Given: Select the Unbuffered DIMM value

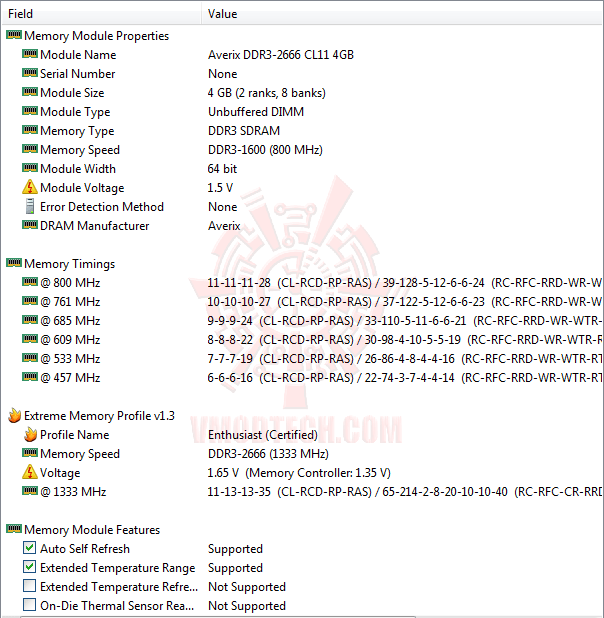Looking at the screenshot, I should coord(256,112).
